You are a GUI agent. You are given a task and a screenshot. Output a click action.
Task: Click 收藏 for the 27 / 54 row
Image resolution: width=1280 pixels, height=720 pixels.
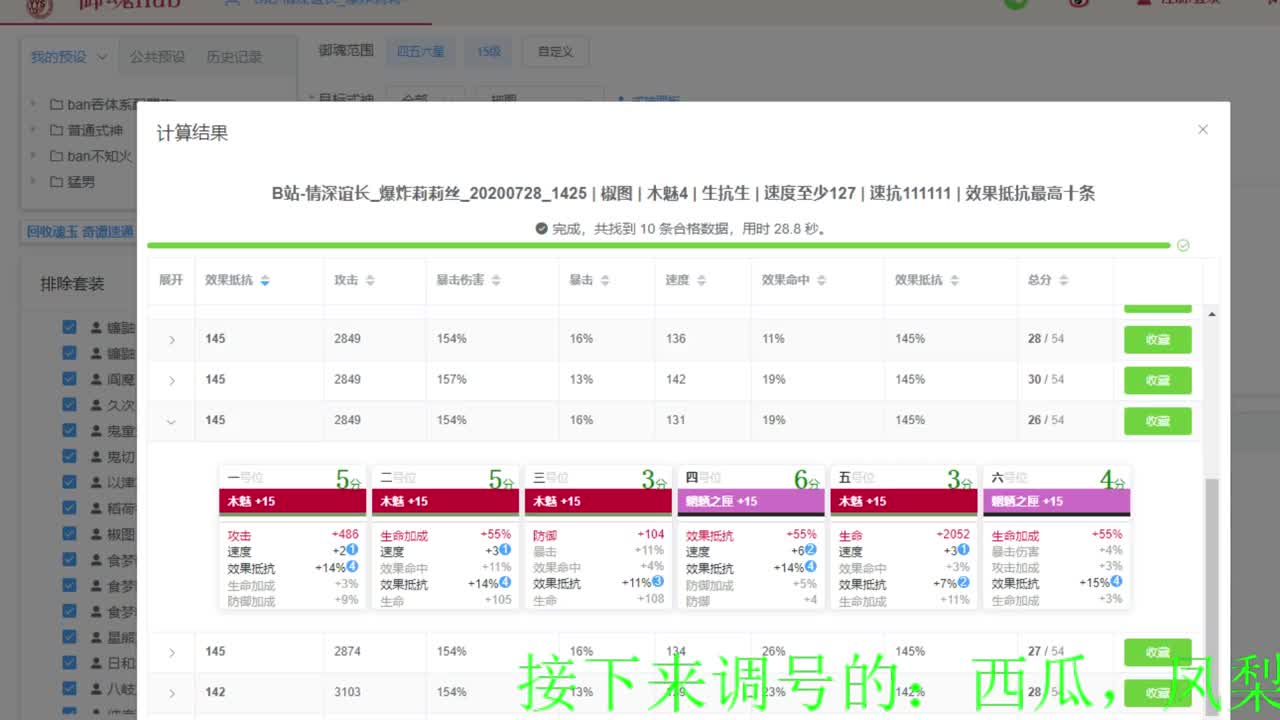pyautogui.click(x=1157, y=652)
